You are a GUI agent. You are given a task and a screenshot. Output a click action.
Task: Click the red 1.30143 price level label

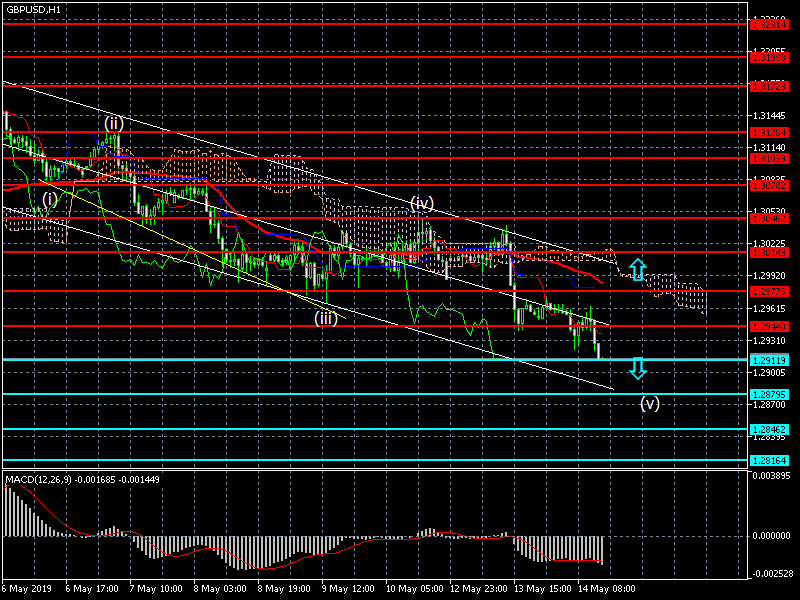pyautogui.click(x=769, y=253)
